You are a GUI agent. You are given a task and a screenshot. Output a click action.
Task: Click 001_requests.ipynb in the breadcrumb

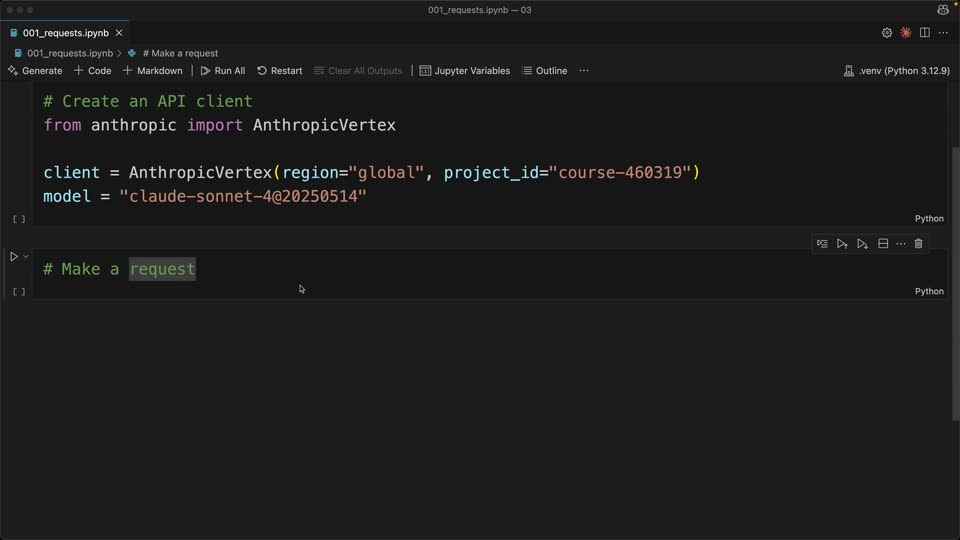70,53
